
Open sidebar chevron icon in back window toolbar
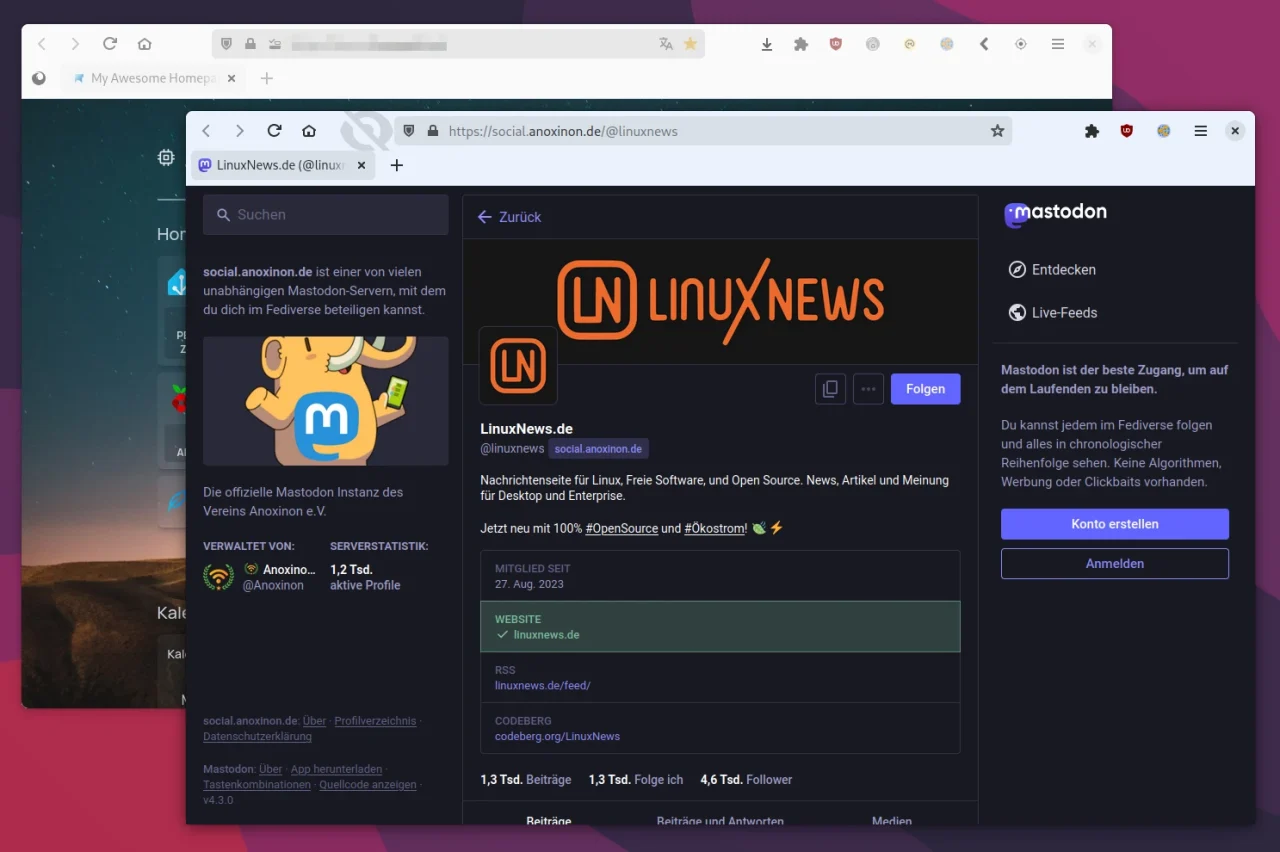click(x=984, y=44)
